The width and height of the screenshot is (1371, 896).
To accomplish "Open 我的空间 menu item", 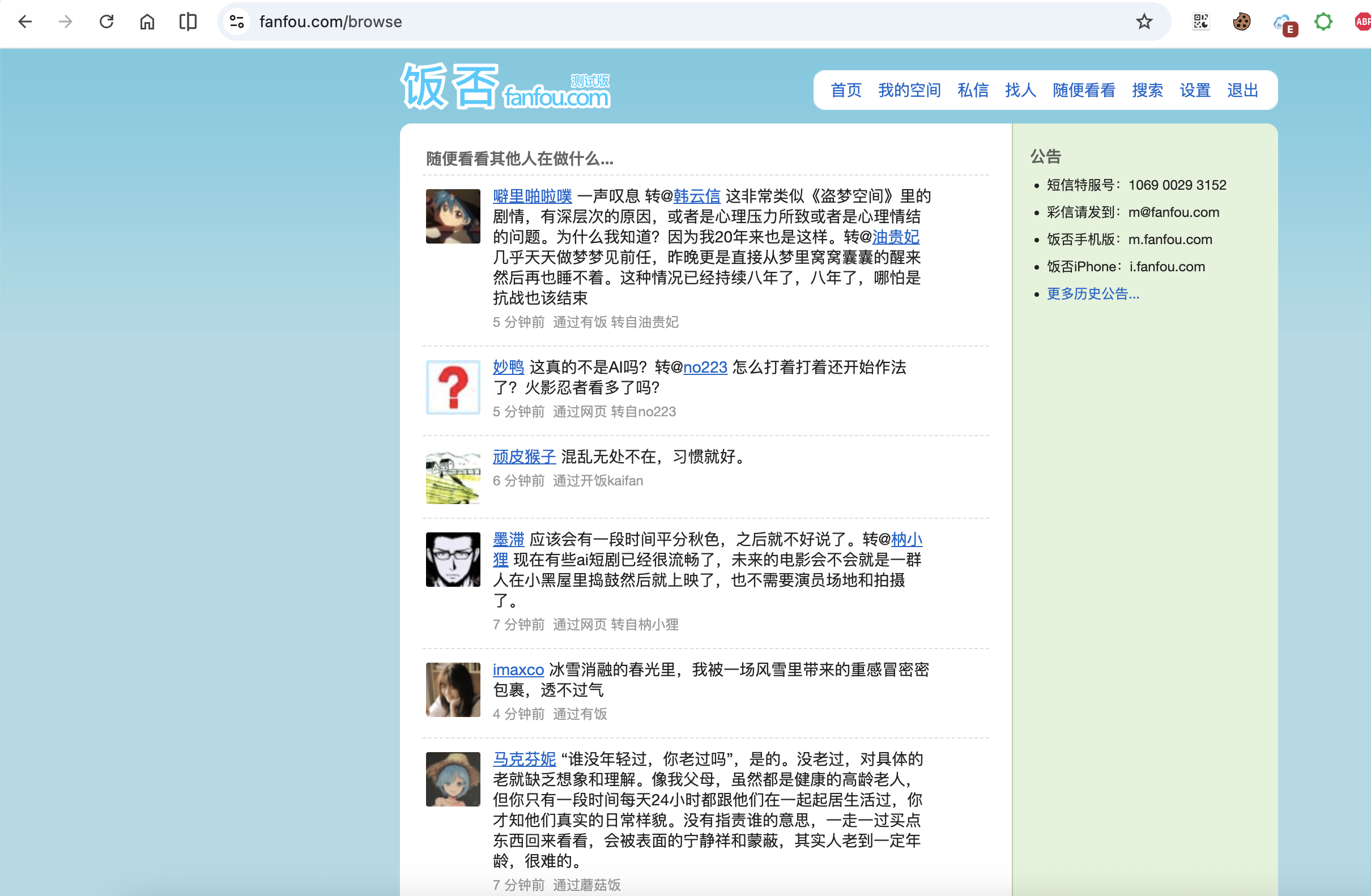I will (x=909, y=91).
